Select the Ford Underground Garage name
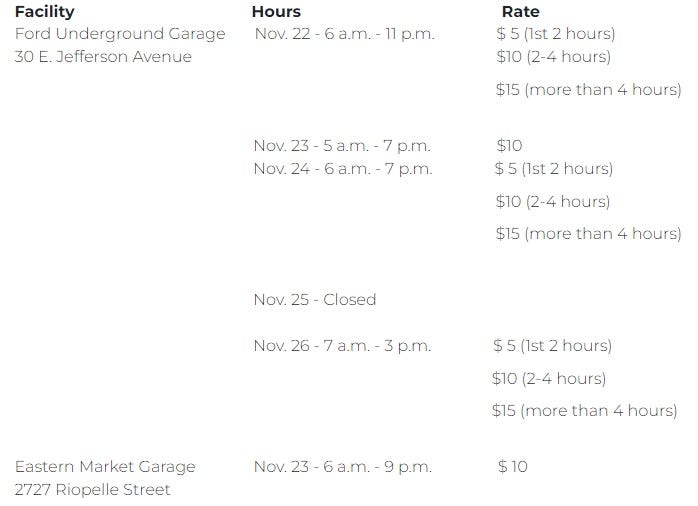The image size is (698, 506). (x=120, y=34)
